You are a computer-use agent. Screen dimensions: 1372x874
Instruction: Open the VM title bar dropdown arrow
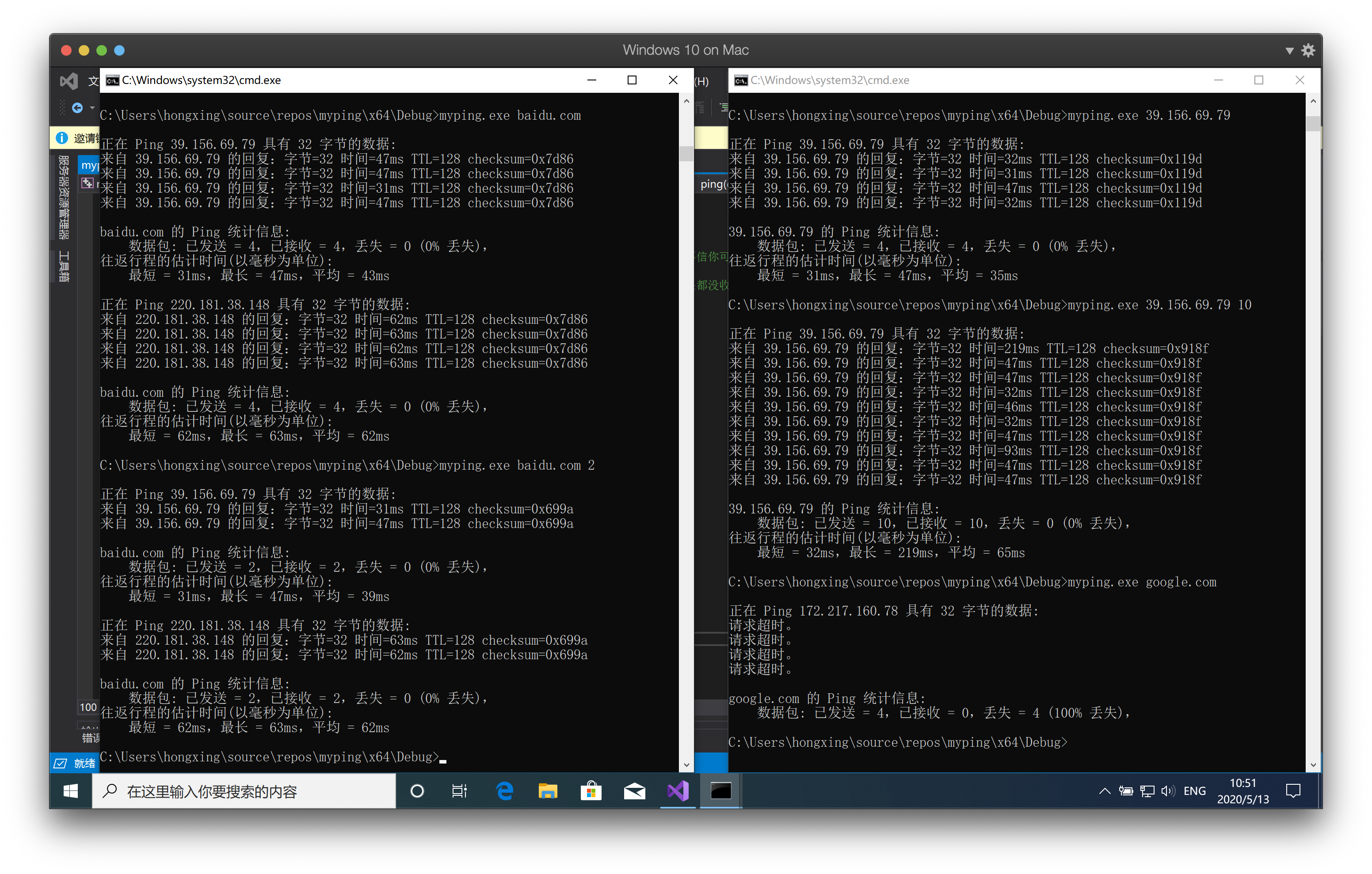1289,51
